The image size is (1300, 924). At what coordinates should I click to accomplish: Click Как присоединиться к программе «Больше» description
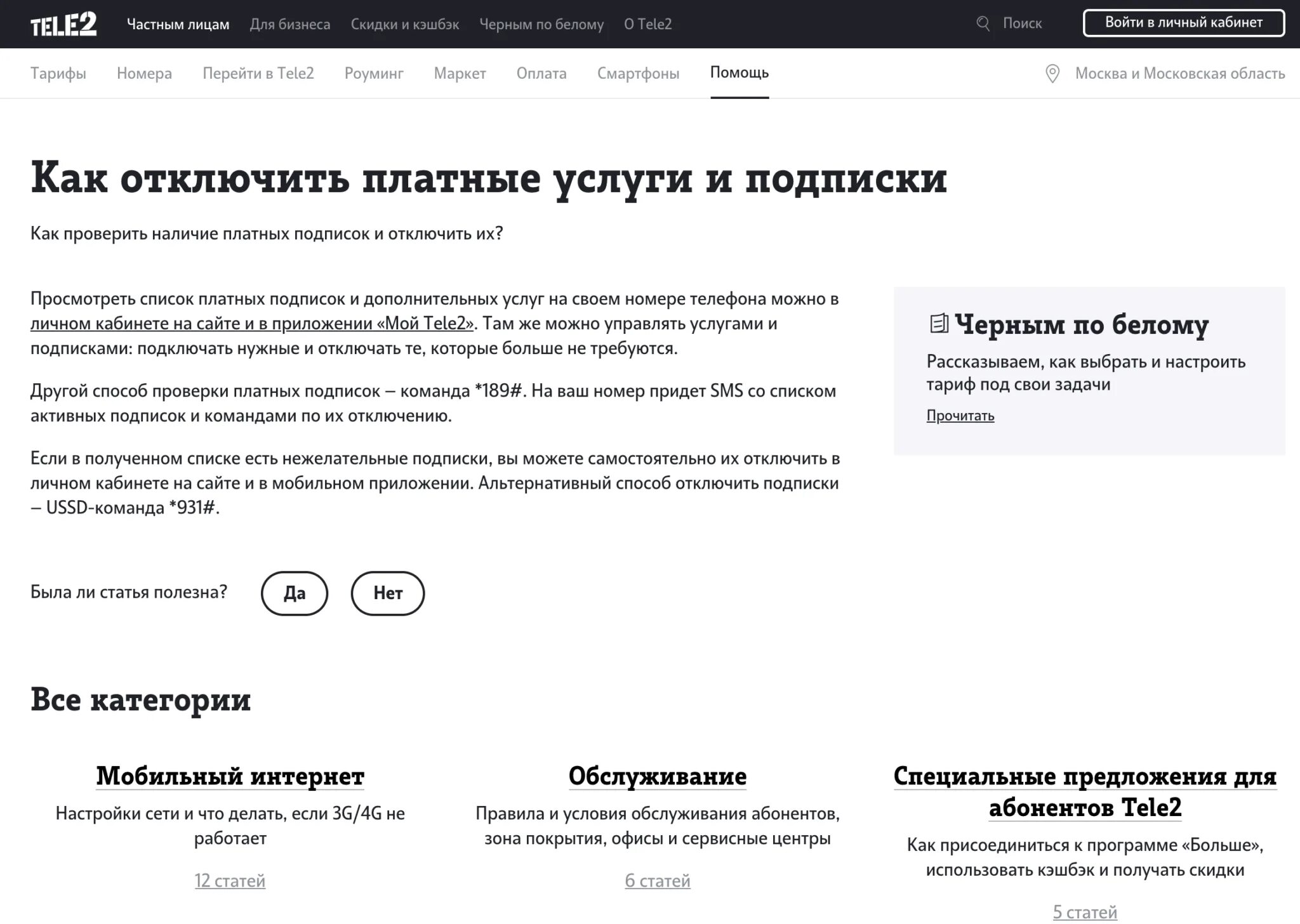1085,857
